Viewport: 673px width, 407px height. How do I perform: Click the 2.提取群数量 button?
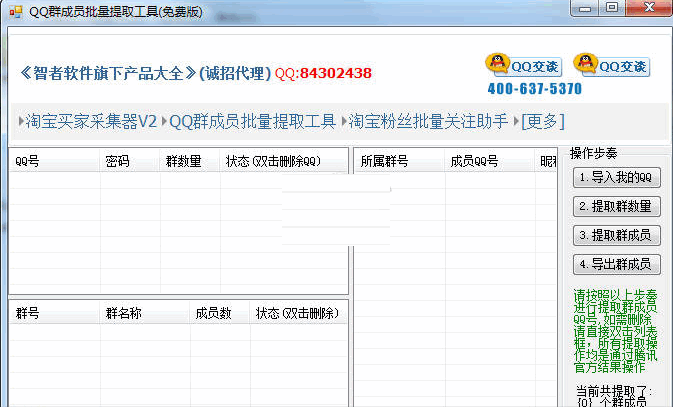pos(617,207)
